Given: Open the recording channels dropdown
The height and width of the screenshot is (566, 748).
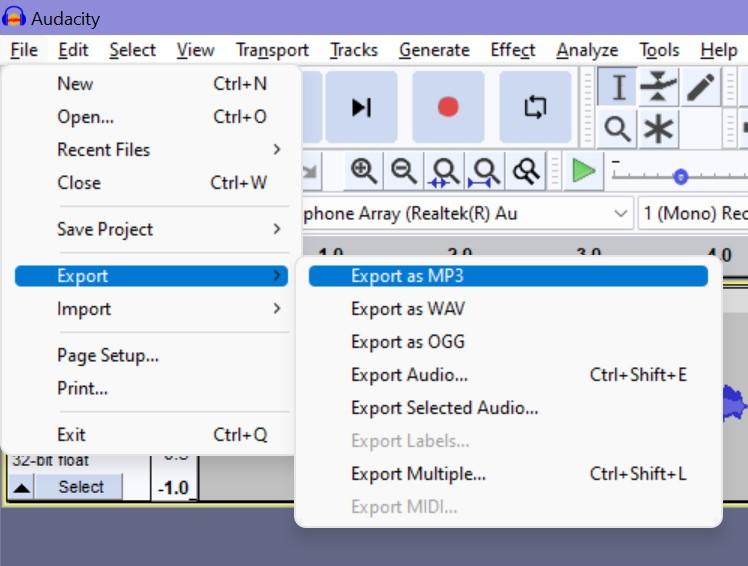Looking at the screenshot, I should [693, 213].
